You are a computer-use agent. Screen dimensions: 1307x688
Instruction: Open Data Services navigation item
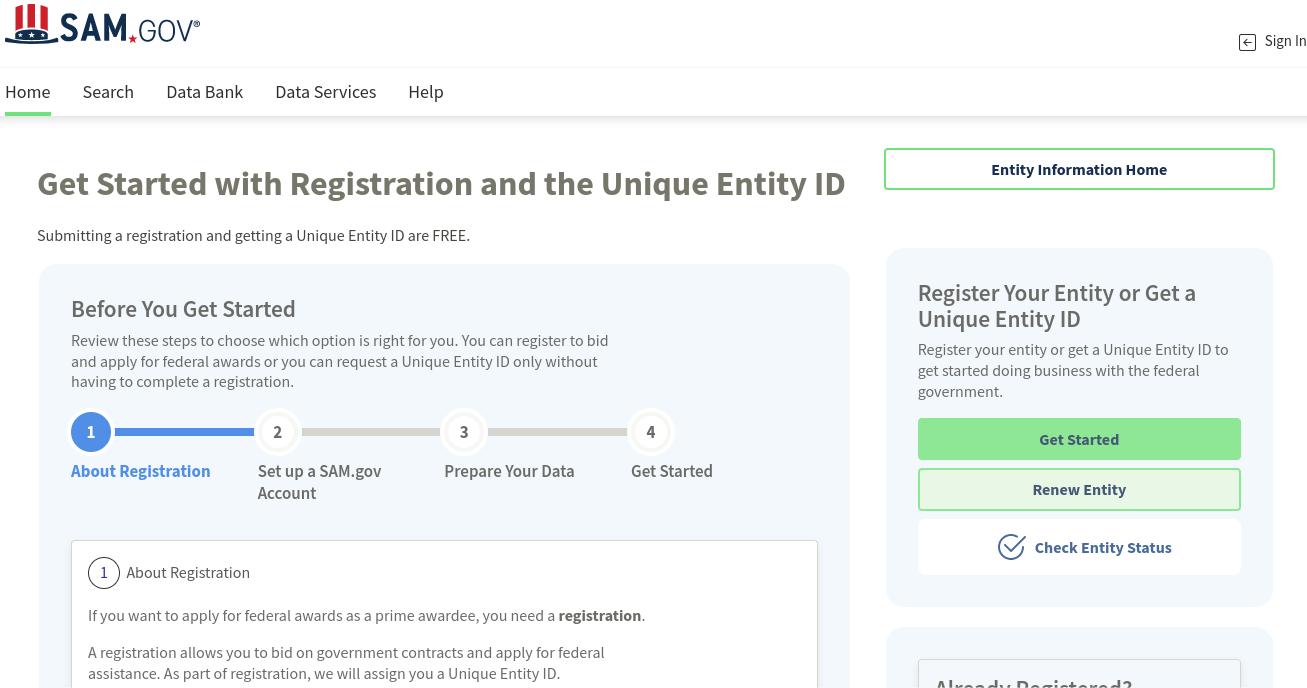(326, 92)
